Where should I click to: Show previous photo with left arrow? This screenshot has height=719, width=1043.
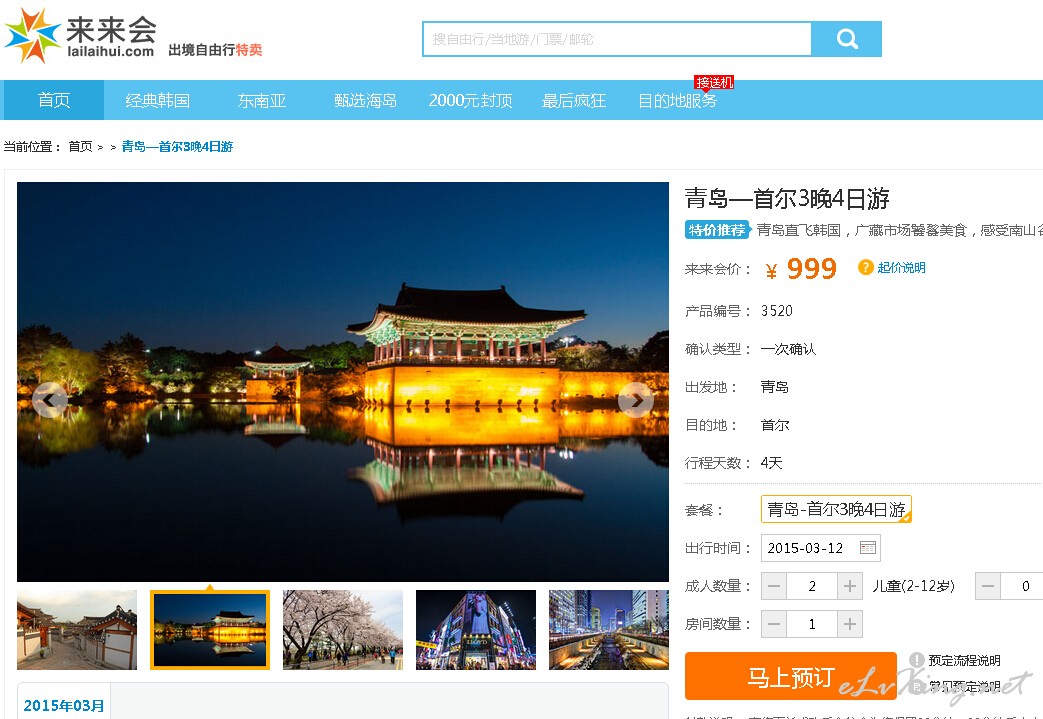click(x=49, y=400)
